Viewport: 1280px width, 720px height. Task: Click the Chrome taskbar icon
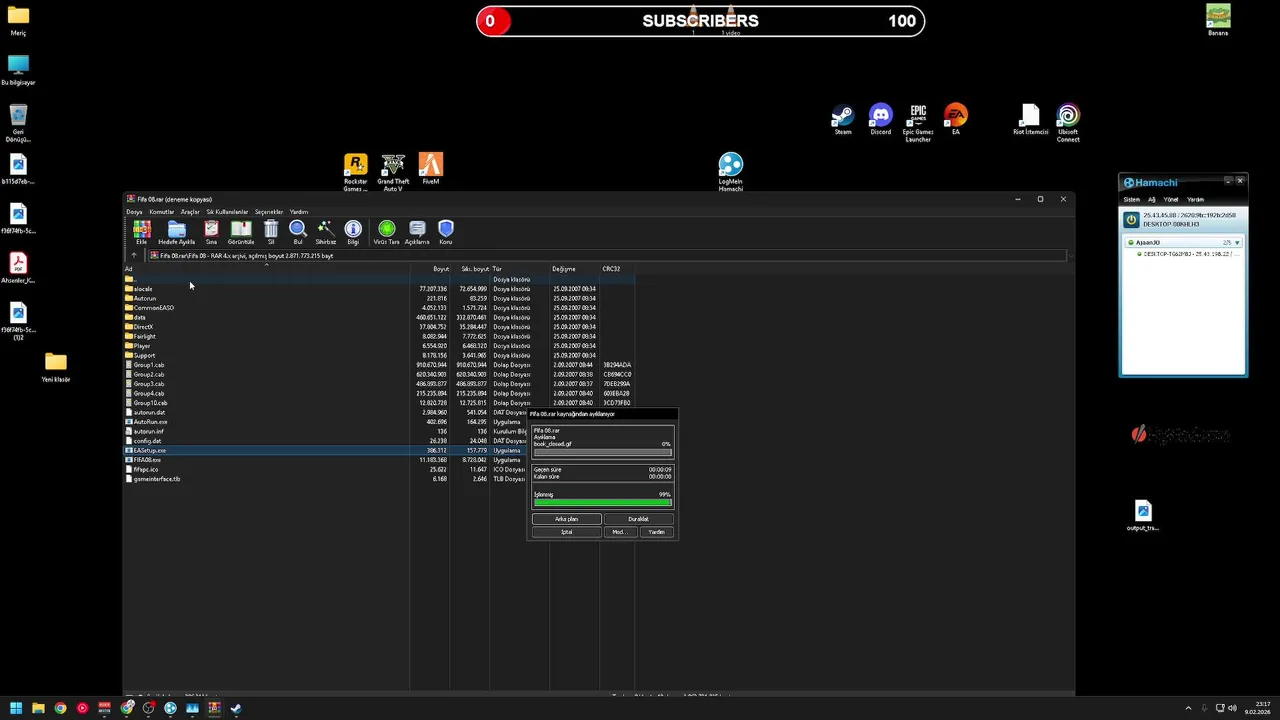pyautogui.click(x=60, y=708)
